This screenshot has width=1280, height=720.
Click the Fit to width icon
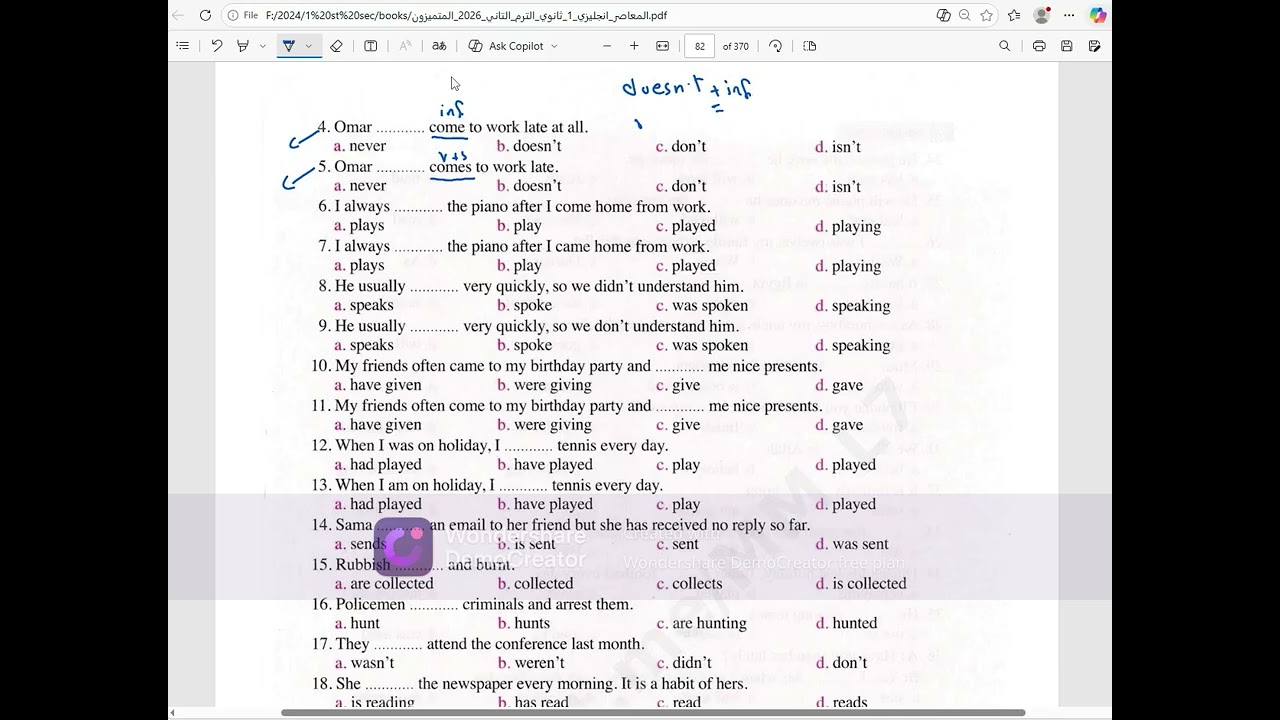pyautogui.click(x=662, y=46)
